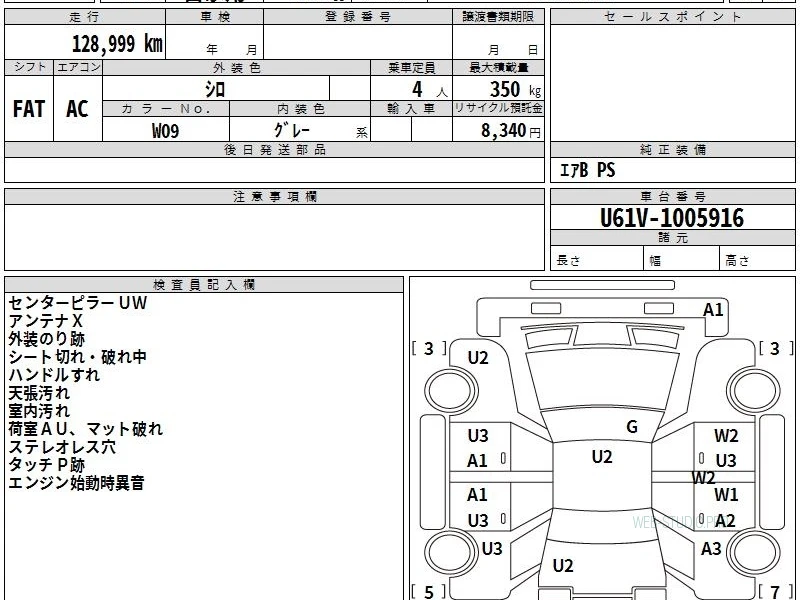Click inspector note ステレオレス穴

[x=62, y=446]
